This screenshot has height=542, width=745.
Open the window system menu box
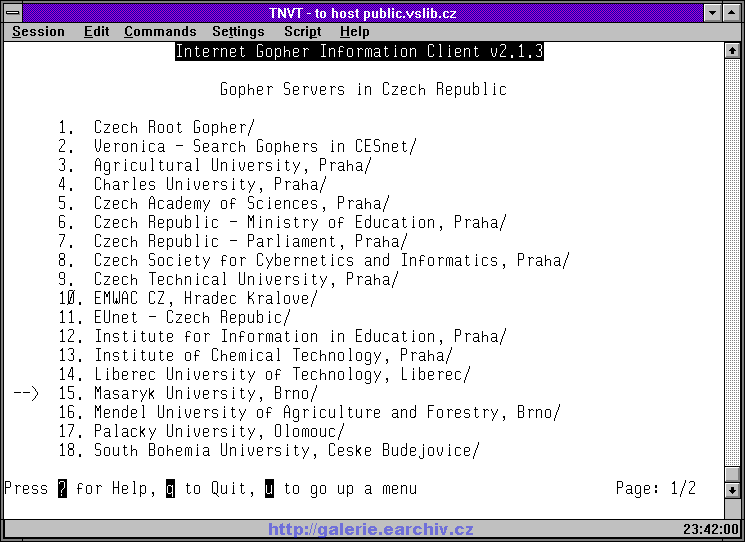(12, 12)
